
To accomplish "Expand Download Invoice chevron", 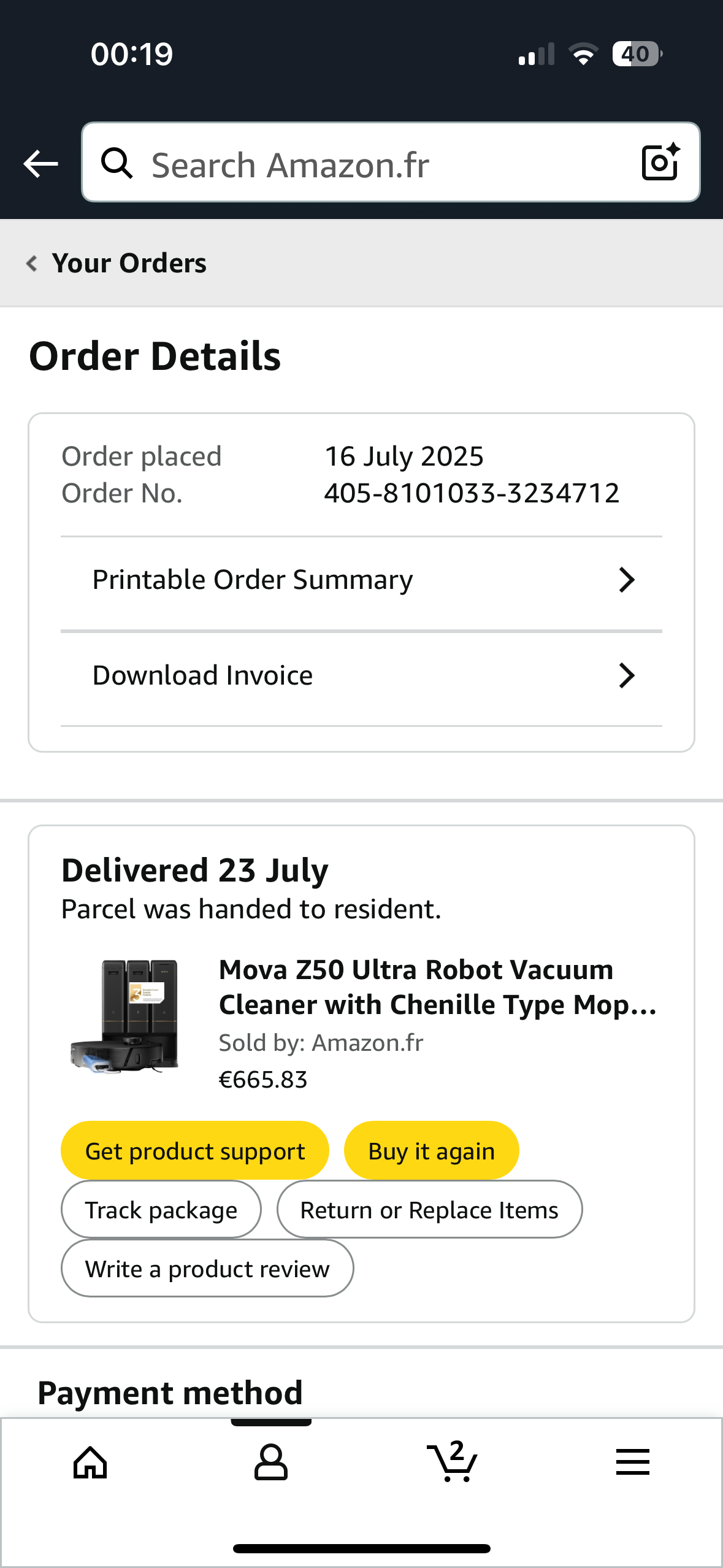I will (x=626, y=675).
